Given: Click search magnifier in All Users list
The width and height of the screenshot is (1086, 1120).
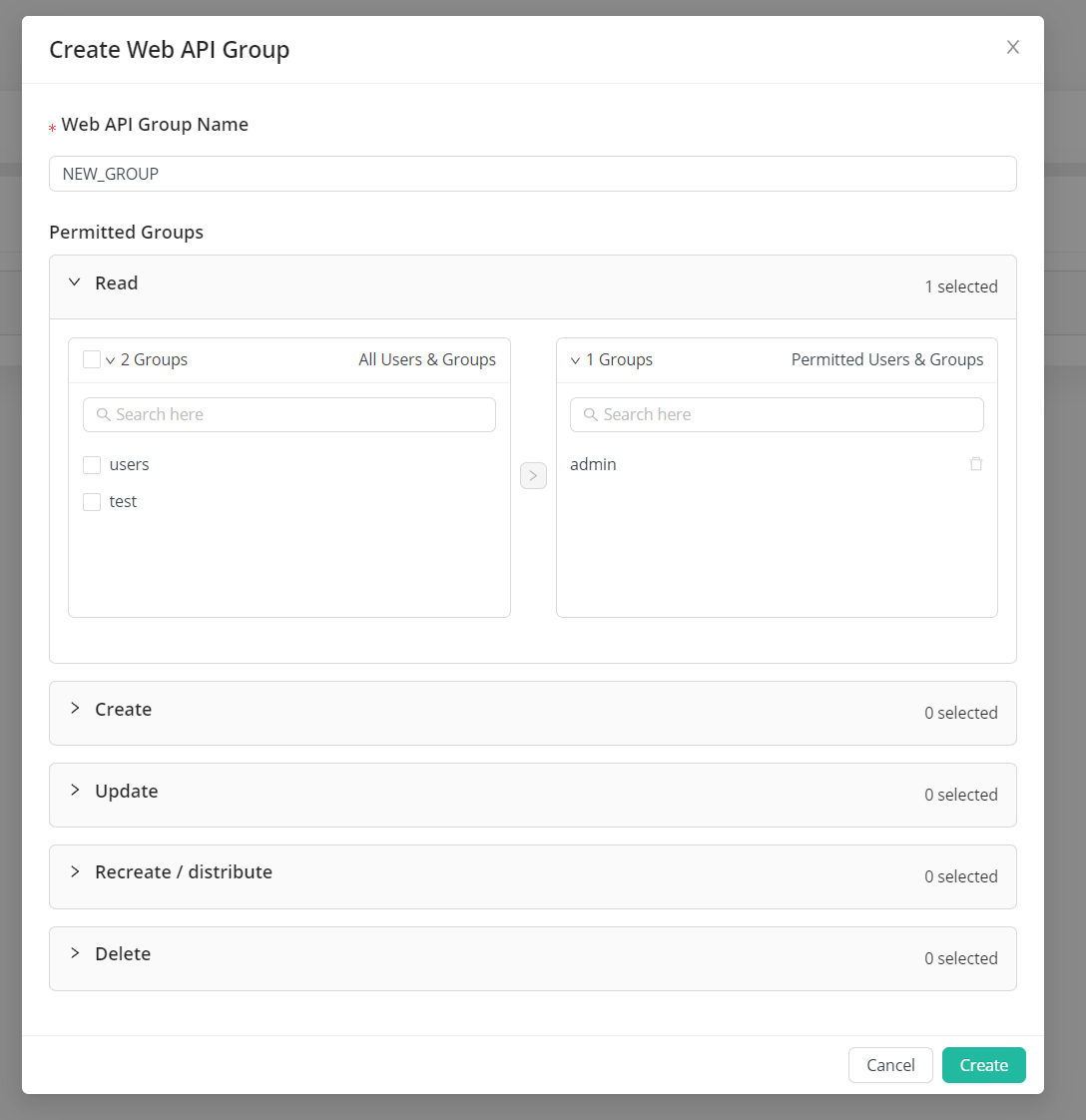Looking at the screenshot, I should [x=102, y=414].
